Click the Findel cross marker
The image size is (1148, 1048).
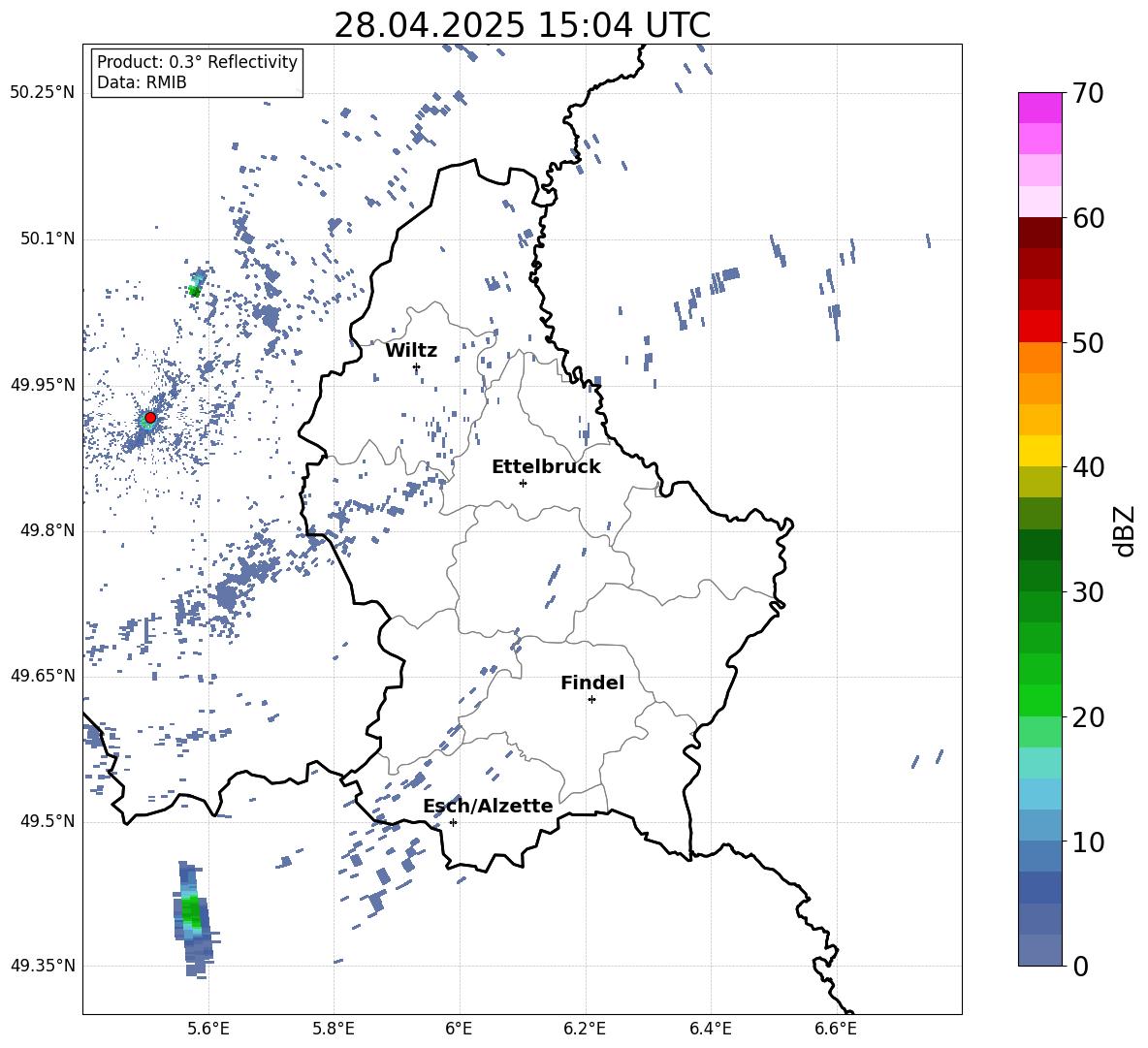pyautogui.click(x=591, y=700)
